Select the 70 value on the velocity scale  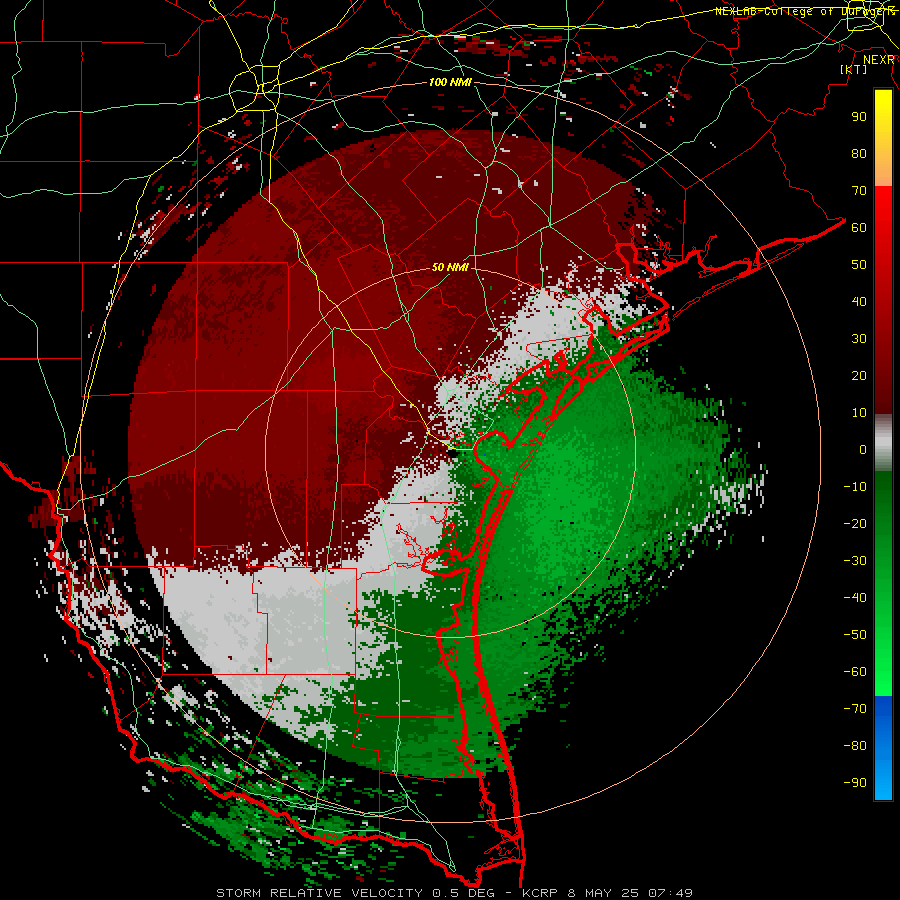click(x=859, y=191)
